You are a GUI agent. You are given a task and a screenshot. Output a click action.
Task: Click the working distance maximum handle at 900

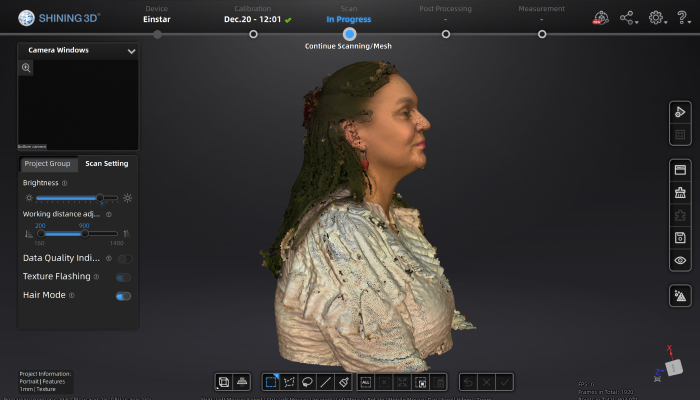(x=85, y=233)
